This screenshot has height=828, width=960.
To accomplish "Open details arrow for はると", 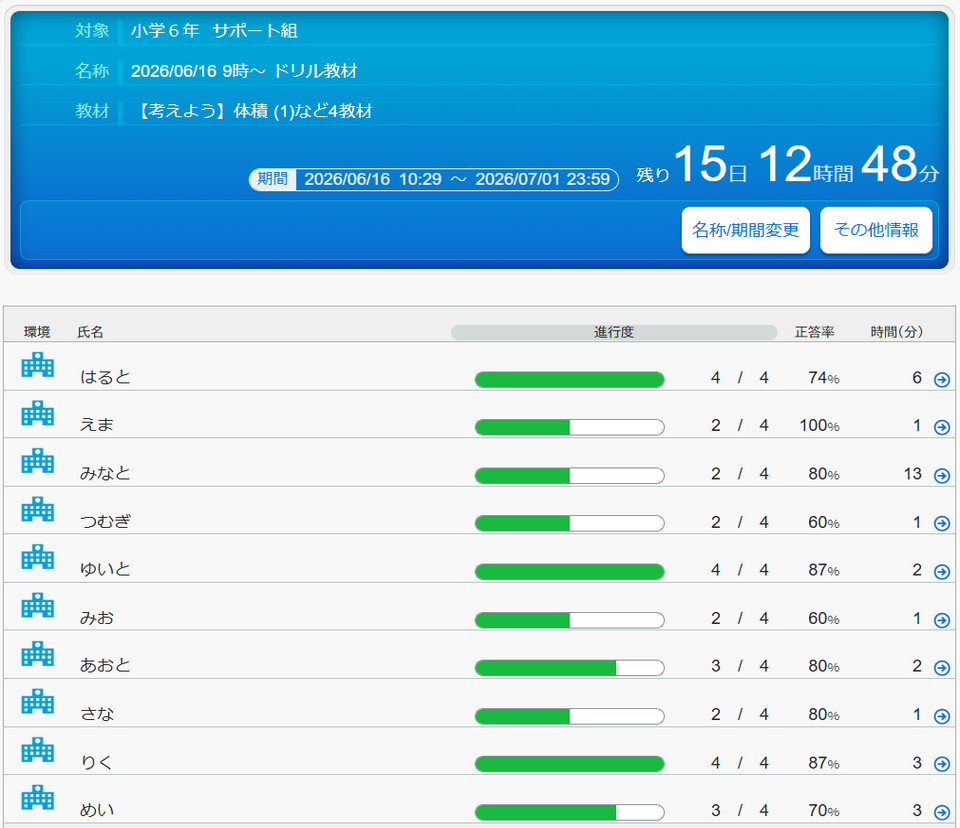I will [x=942, y=380].
